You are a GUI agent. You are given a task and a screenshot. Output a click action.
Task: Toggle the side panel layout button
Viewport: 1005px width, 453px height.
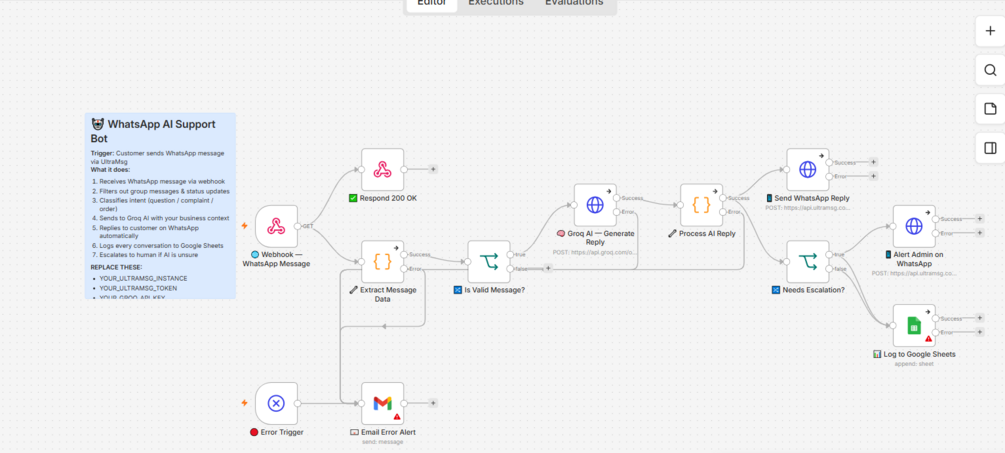(990, 148)
